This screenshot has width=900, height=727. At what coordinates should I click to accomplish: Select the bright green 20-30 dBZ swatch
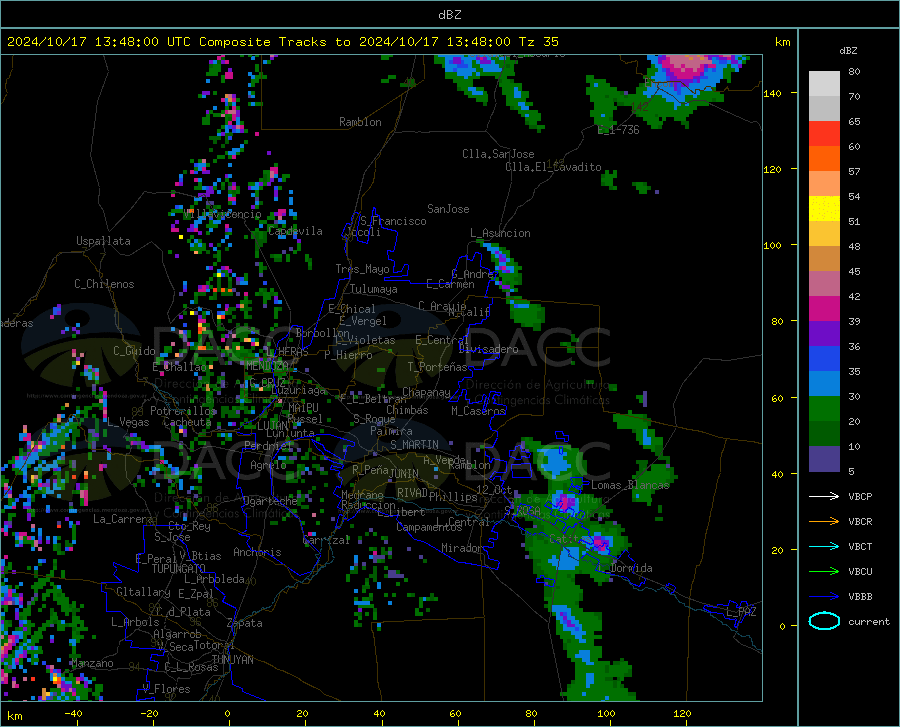824,409
